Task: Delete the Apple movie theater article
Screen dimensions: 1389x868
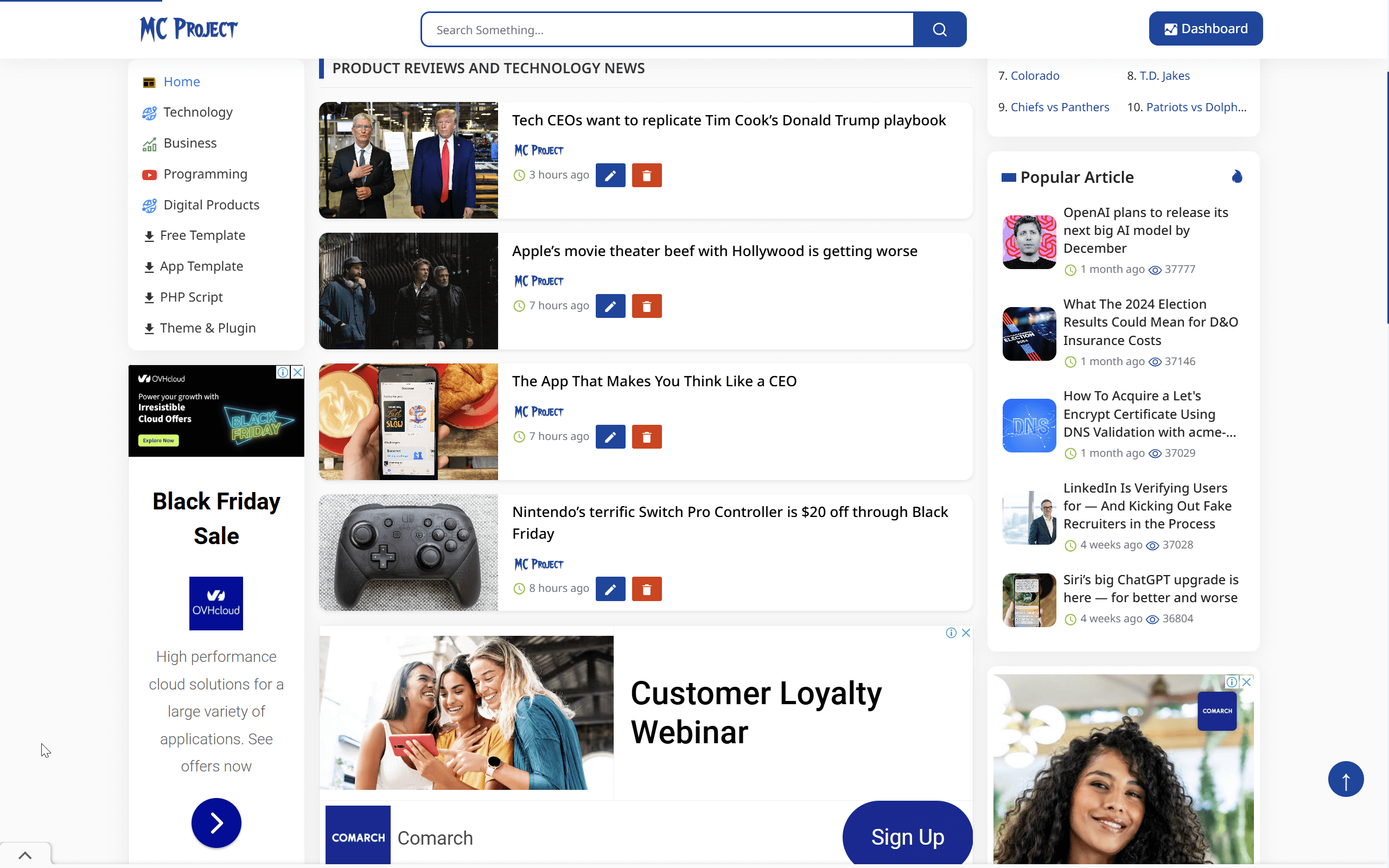Action: pyautogui.click(x=646, y=307)
